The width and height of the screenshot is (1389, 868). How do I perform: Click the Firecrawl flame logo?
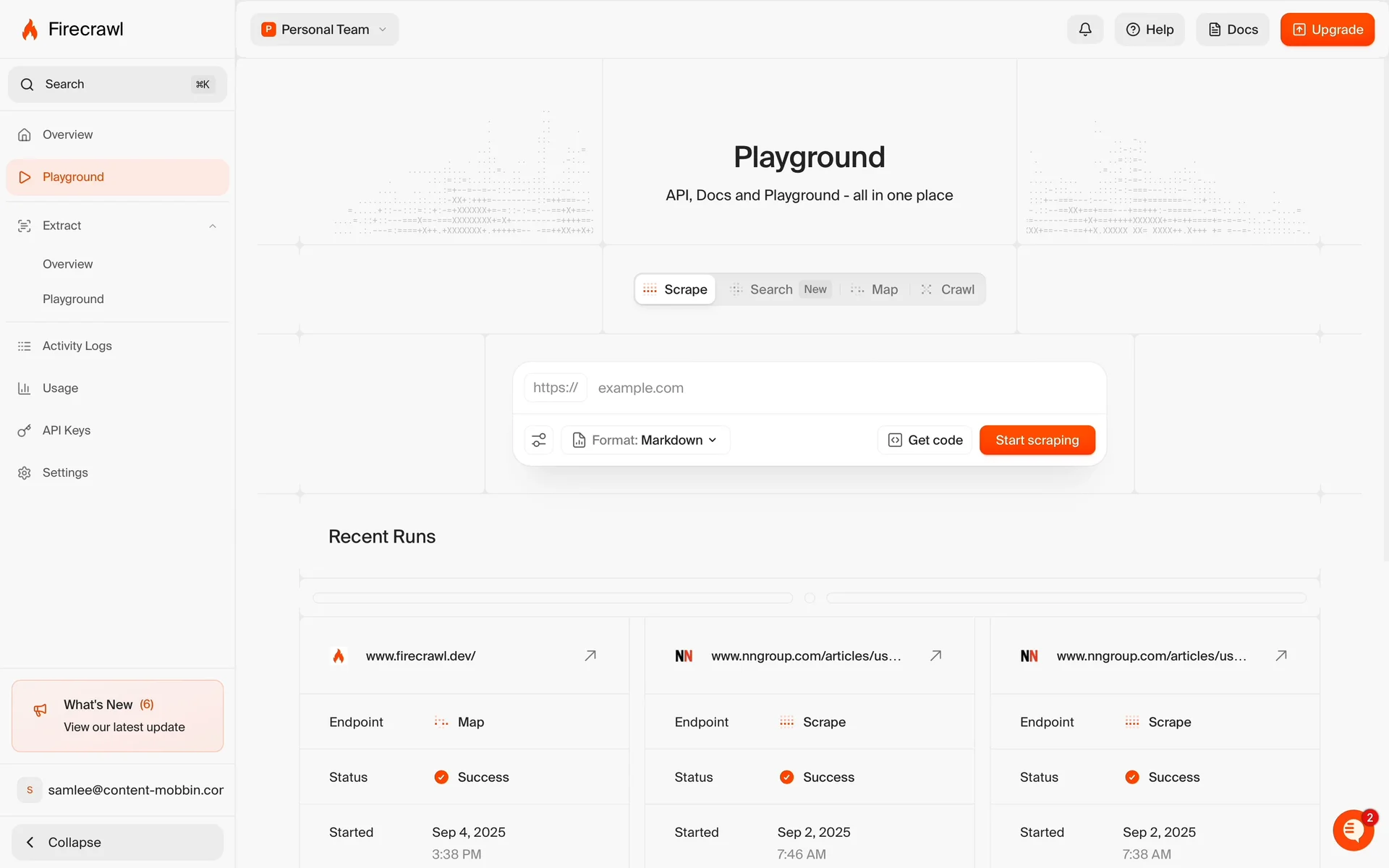click(x=30, y=30)
